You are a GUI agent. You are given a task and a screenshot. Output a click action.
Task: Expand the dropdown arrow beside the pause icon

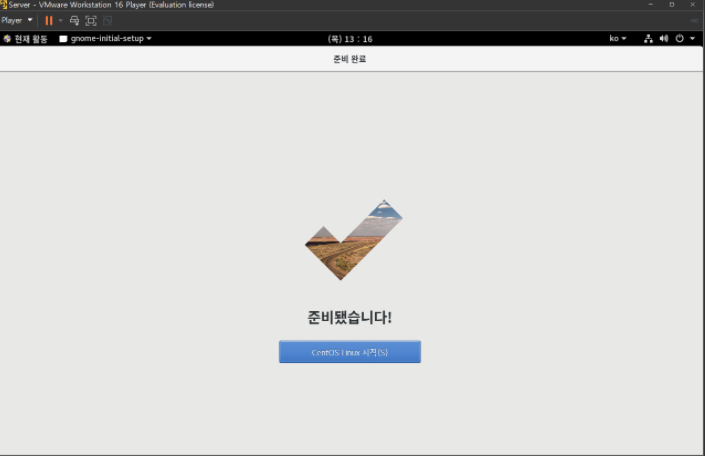tap(61, 21)
